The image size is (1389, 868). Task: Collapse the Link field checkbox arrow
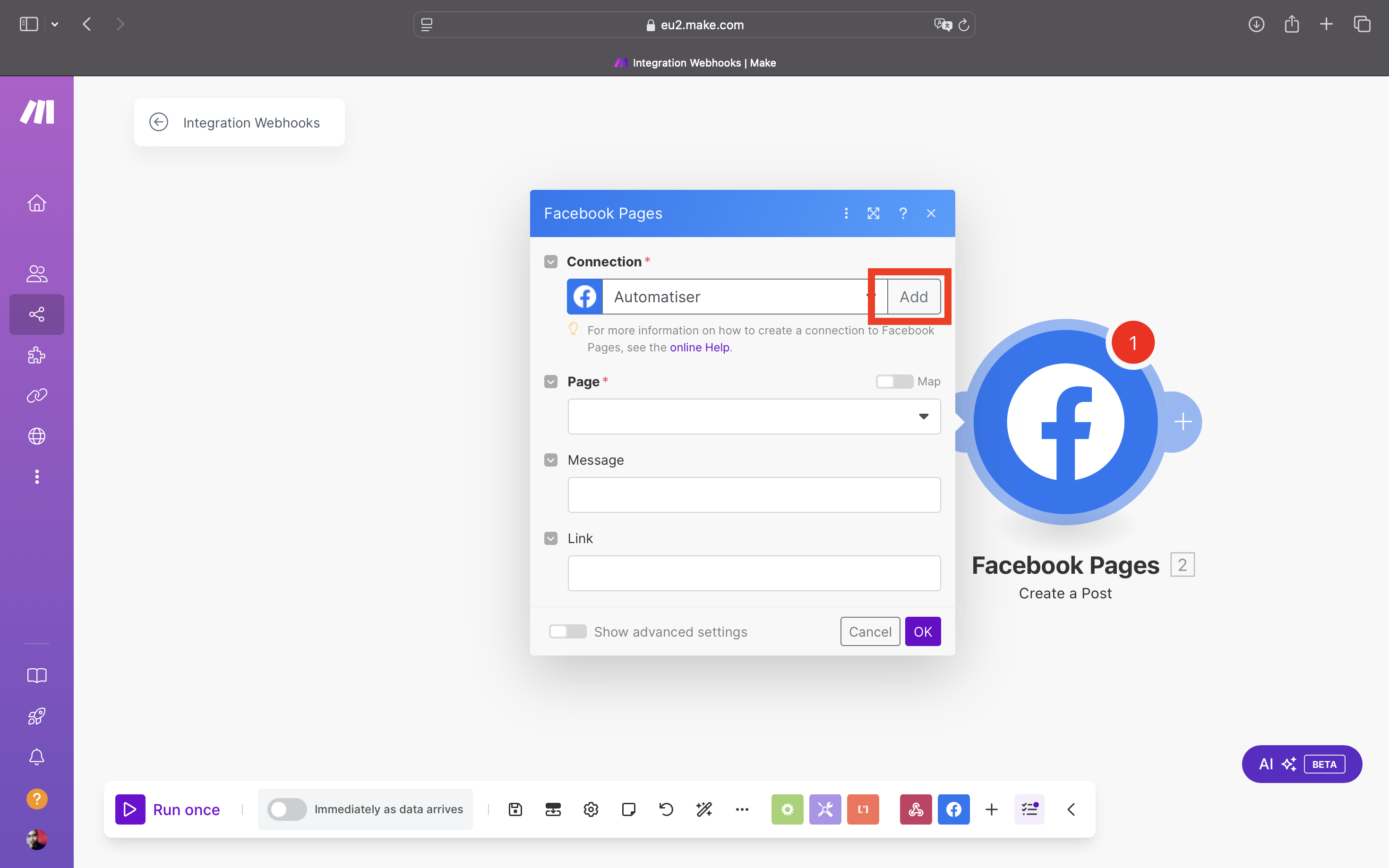pyautogui.click(x=551, y=538)
